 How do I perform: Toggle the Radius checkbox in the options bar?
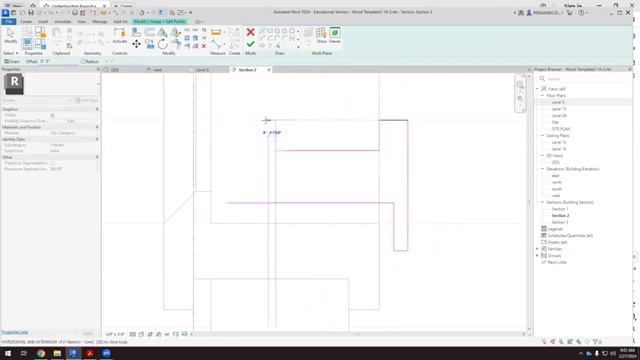(83, 62)
